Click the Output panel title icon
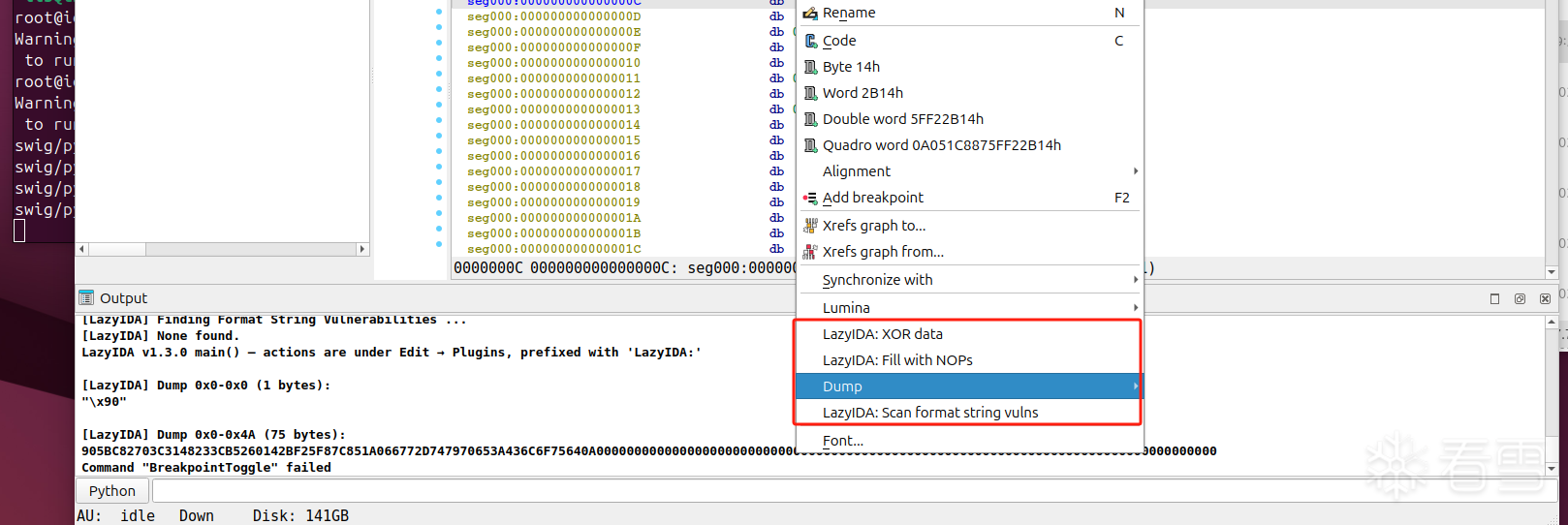1568x525 pixels. click(86, 297)
